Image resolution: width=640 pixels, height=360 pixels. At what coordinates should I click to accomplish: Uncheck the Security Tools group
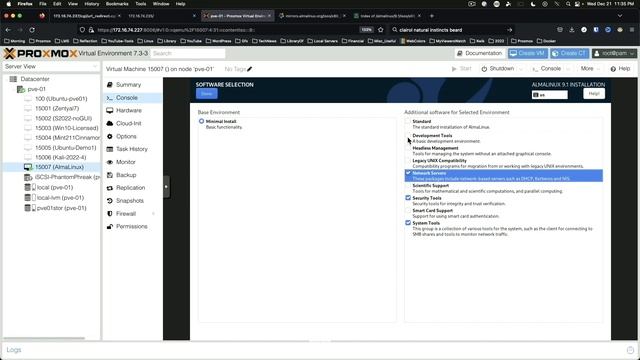[x=408, y=198]
